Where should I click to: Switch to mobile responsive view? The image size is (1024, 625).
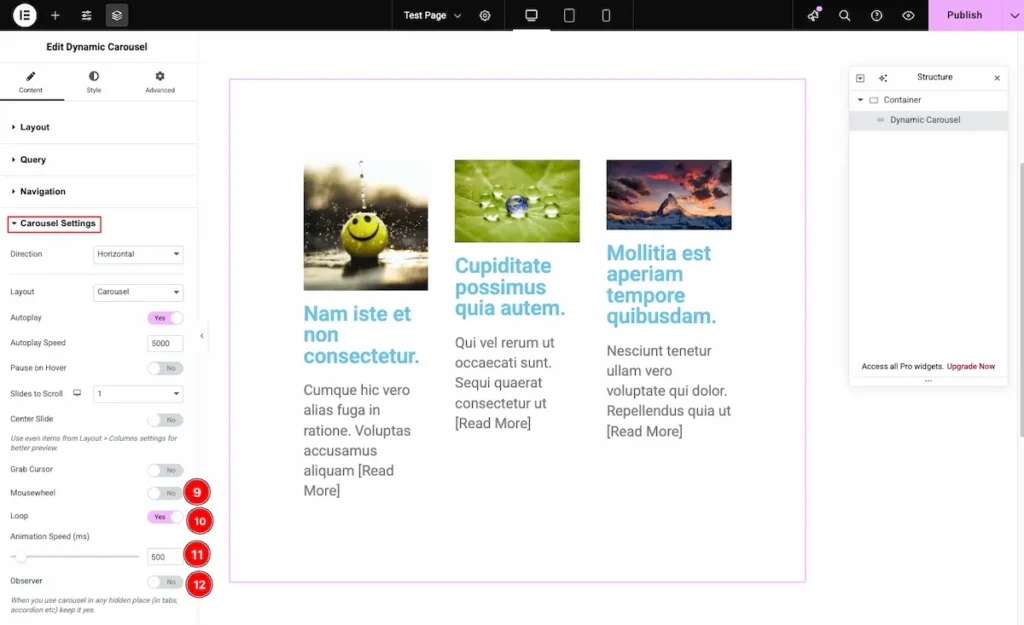606,16
